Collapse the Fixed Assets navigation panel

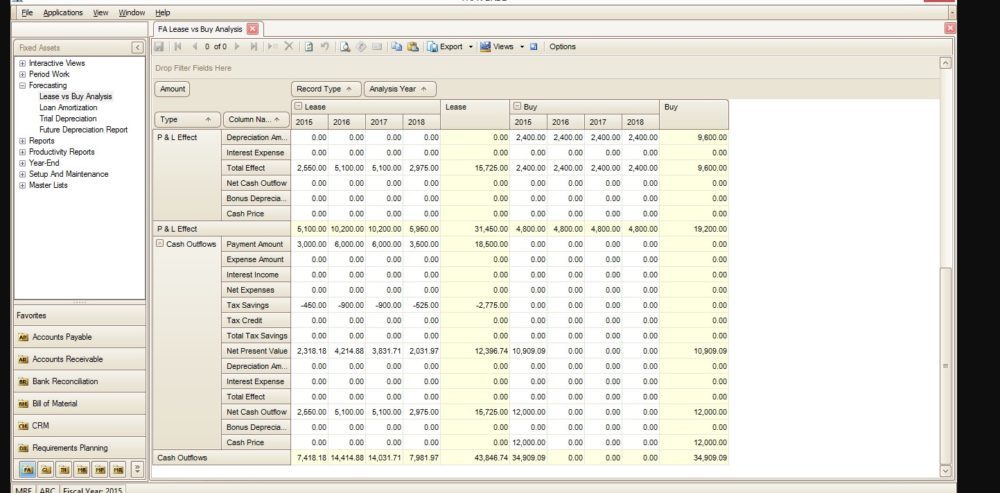point(137,47)
